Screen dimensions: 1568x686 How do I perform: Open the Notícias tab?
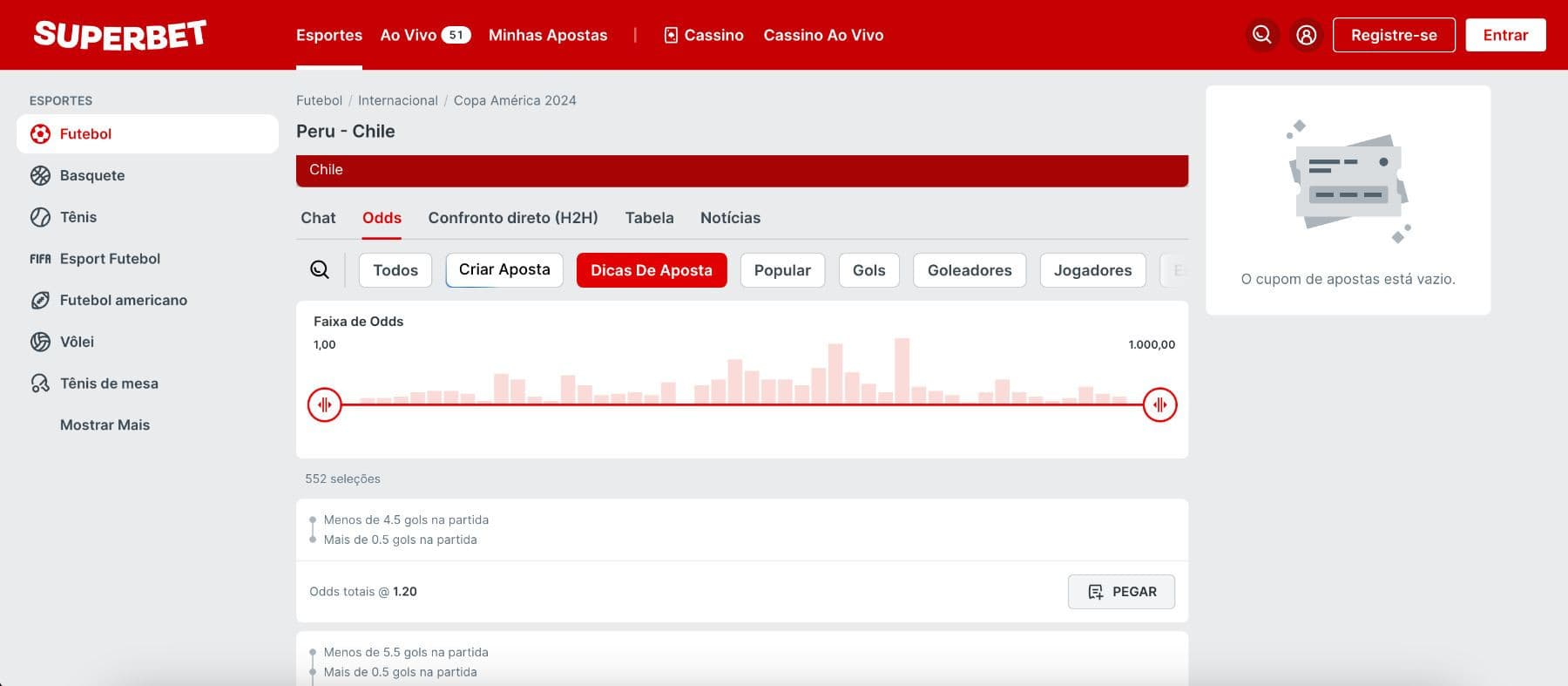coord(730,218)
